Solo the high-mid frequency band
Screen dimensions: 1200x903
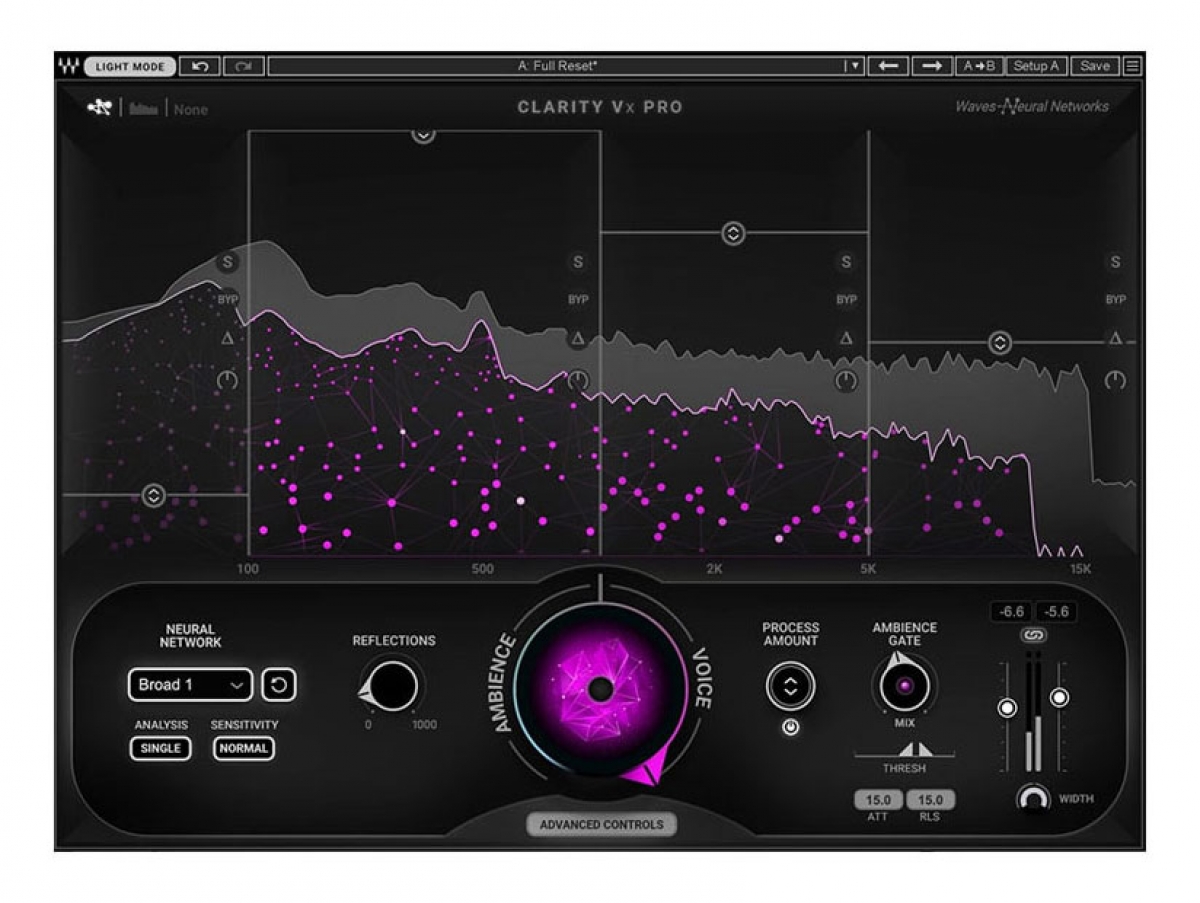(x=846, y=263)
